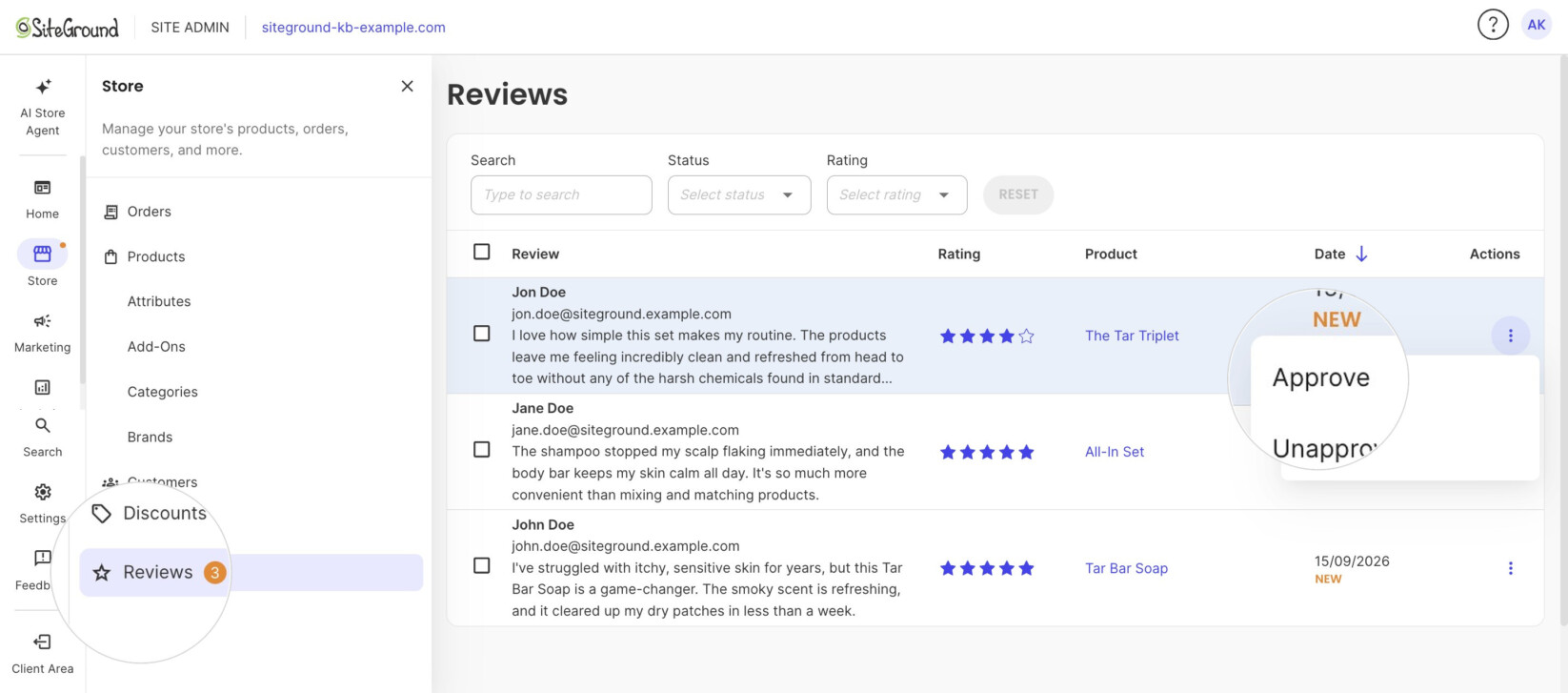Open Settings in the sidebar

click(43, 504)
